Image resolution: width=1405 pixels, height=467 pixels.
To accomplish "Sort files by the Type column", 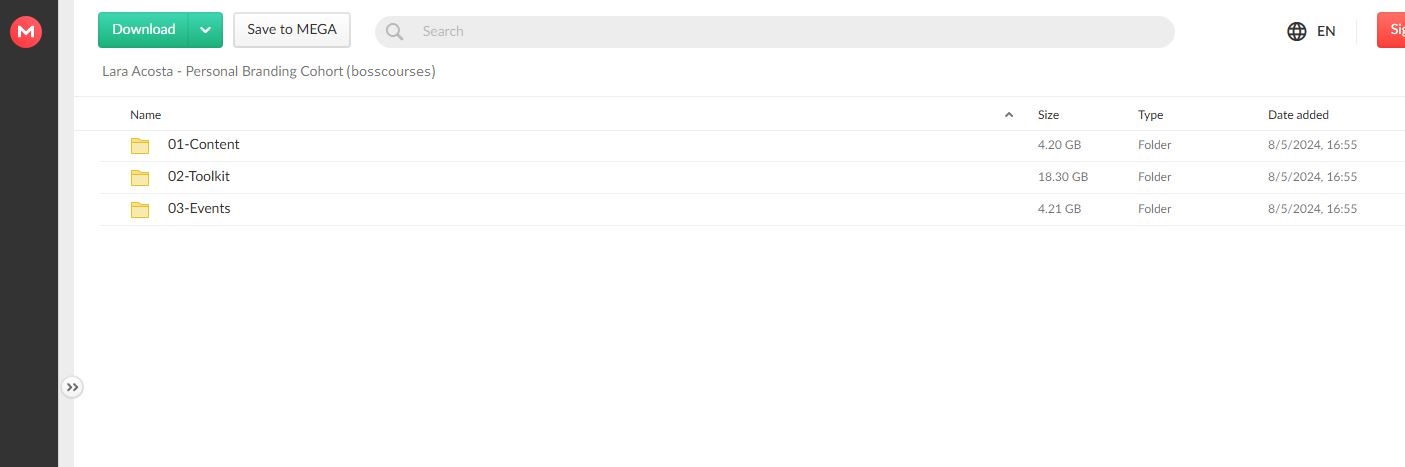I will pos(1150,115).
